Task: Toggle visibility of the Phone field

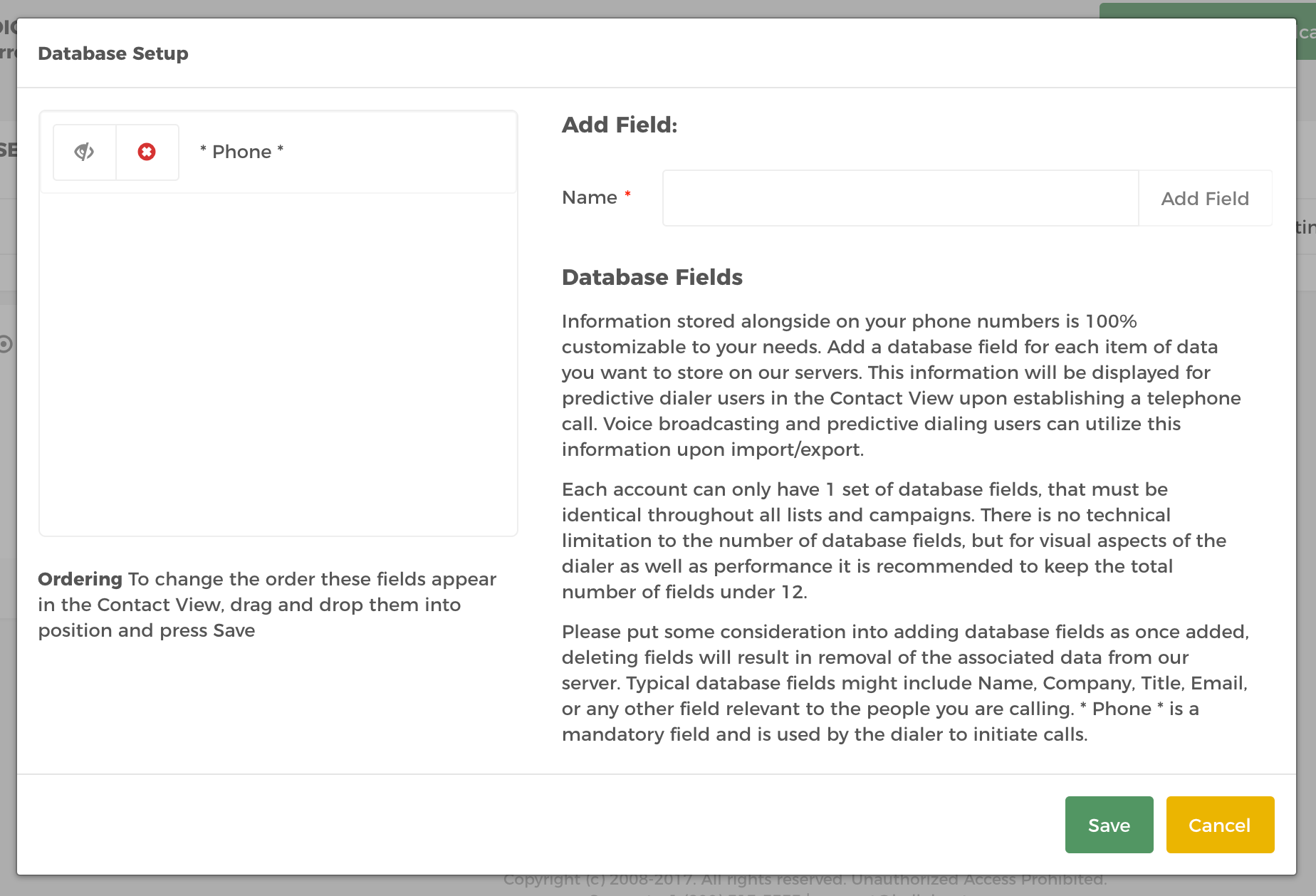Action: point(84,152)
